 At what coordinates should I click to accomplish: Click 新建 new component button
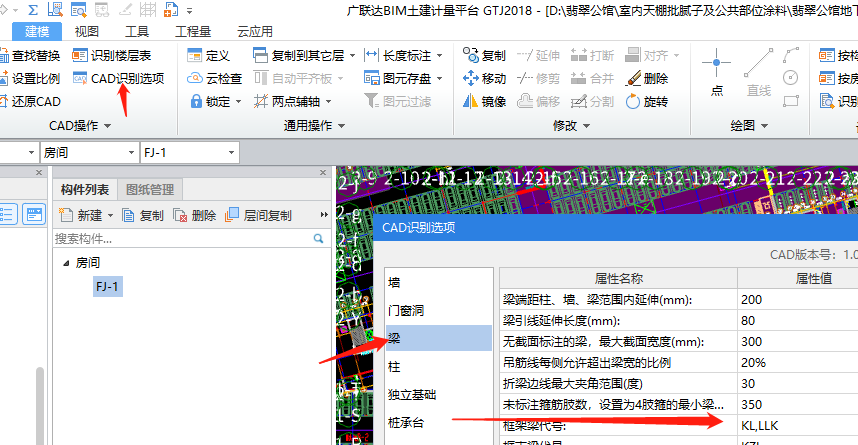81,216
